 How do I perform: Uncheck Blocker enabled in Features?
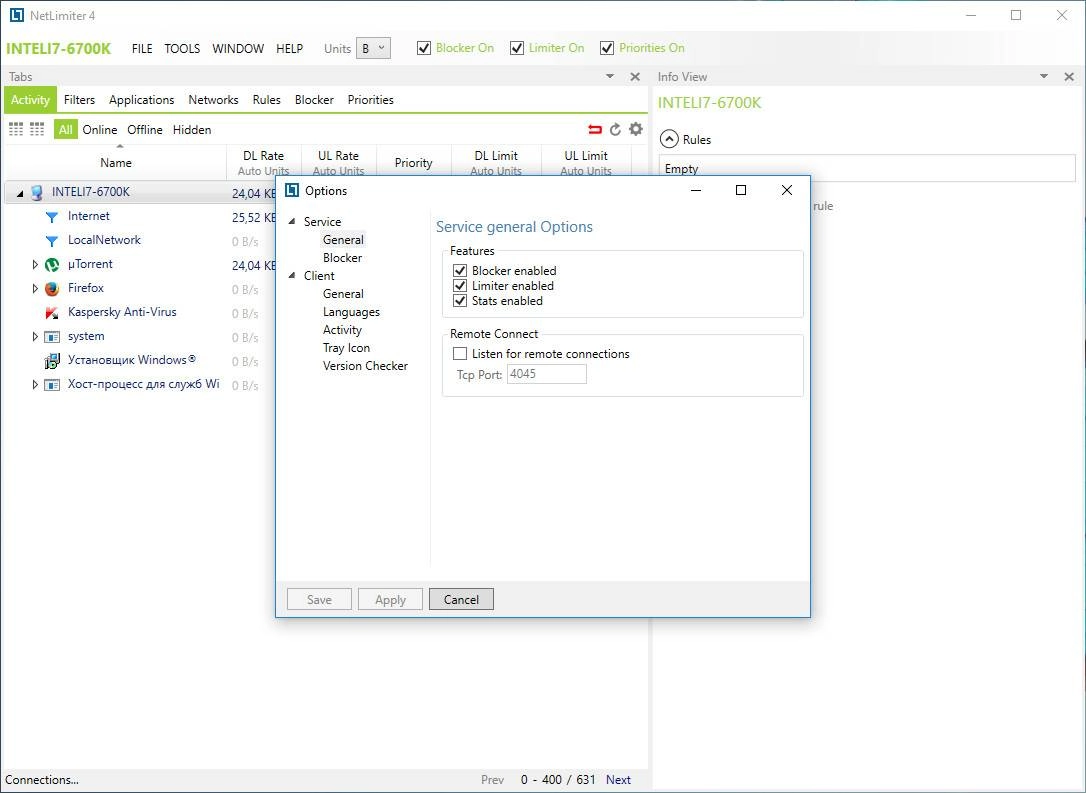pyautogui.click(x=460, y=270)
